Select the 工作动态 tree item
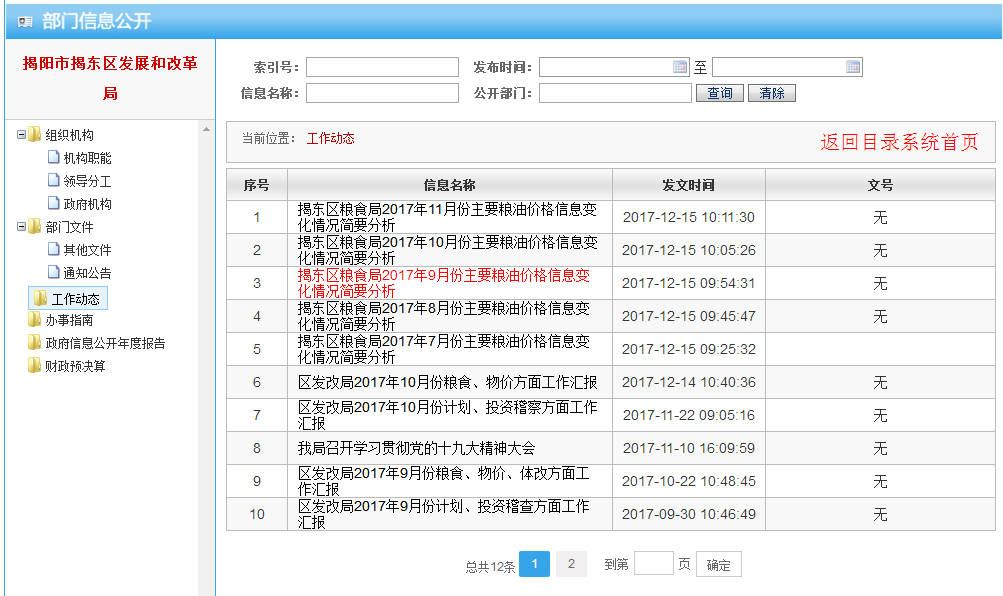 (68, 299)
